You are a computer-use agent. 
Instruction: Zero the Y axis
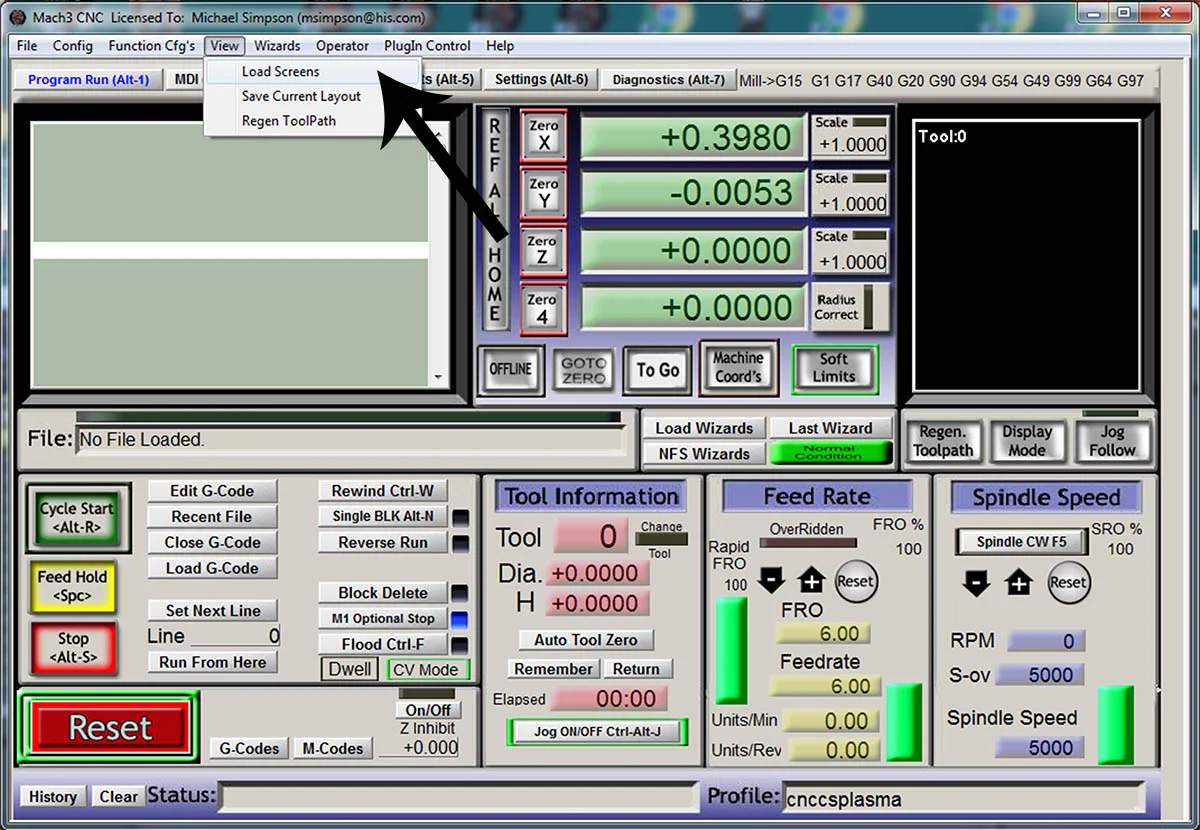[x=543, y=193]
